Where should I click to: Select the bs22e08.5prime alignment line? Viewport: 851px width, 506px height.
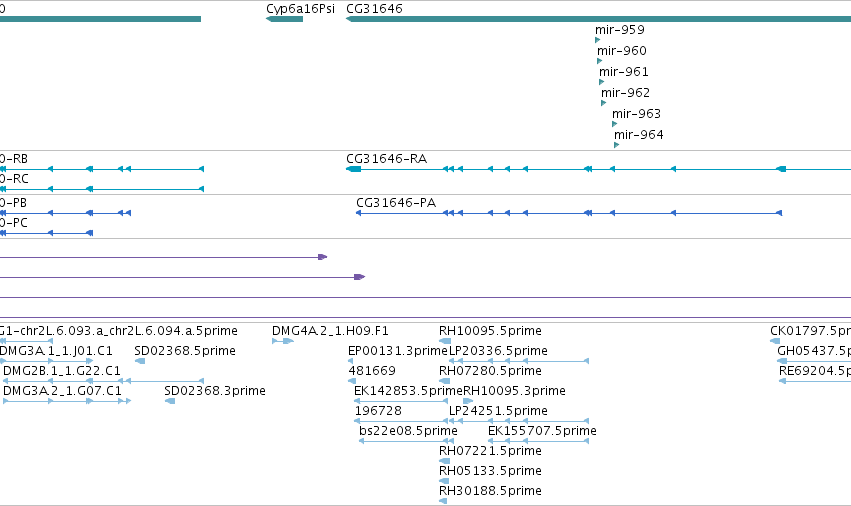(407, 441)
